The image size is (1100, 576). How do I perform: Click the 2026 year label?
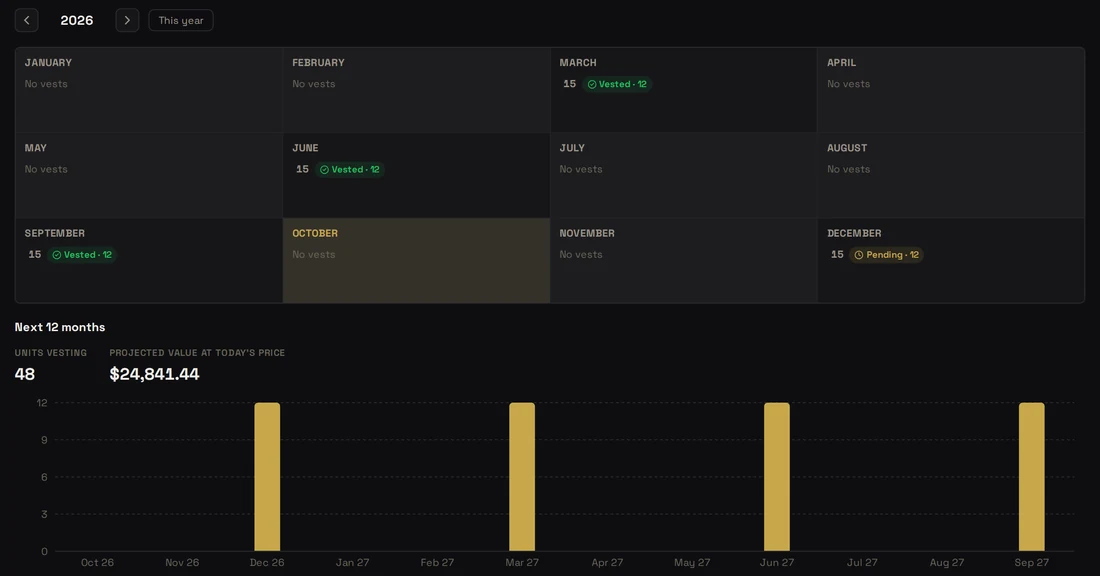76,20
